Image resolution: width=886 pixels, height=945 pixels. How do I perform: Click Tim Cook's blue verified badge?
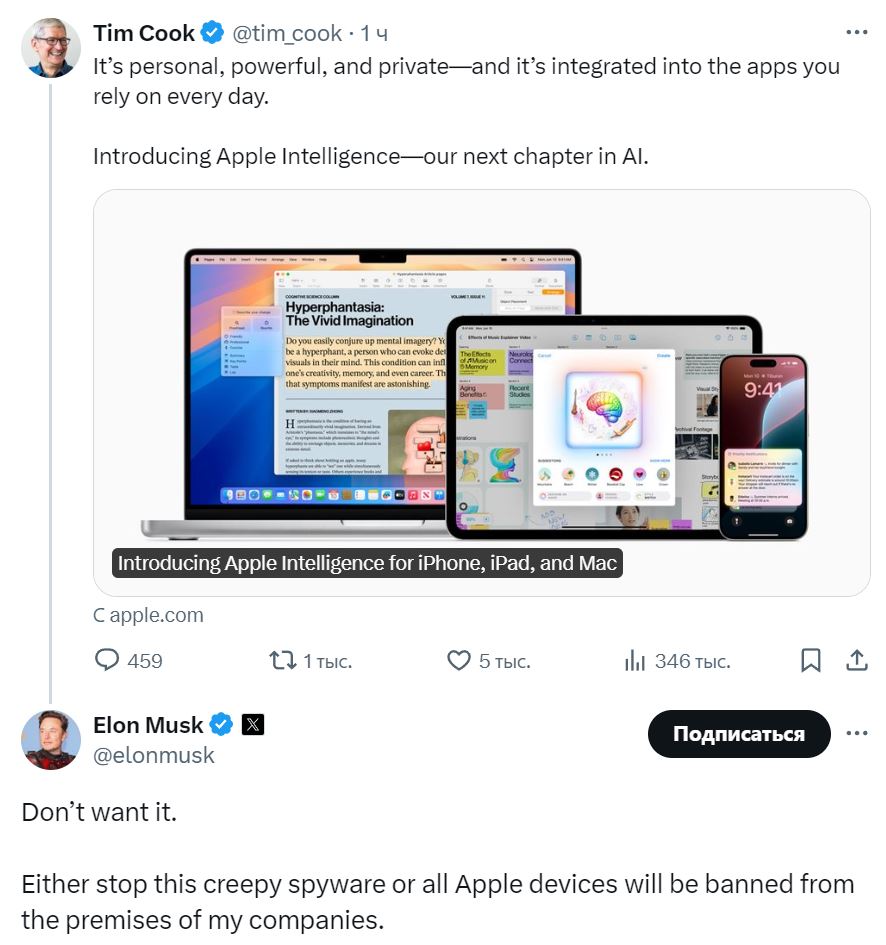[x=212, y=33]
